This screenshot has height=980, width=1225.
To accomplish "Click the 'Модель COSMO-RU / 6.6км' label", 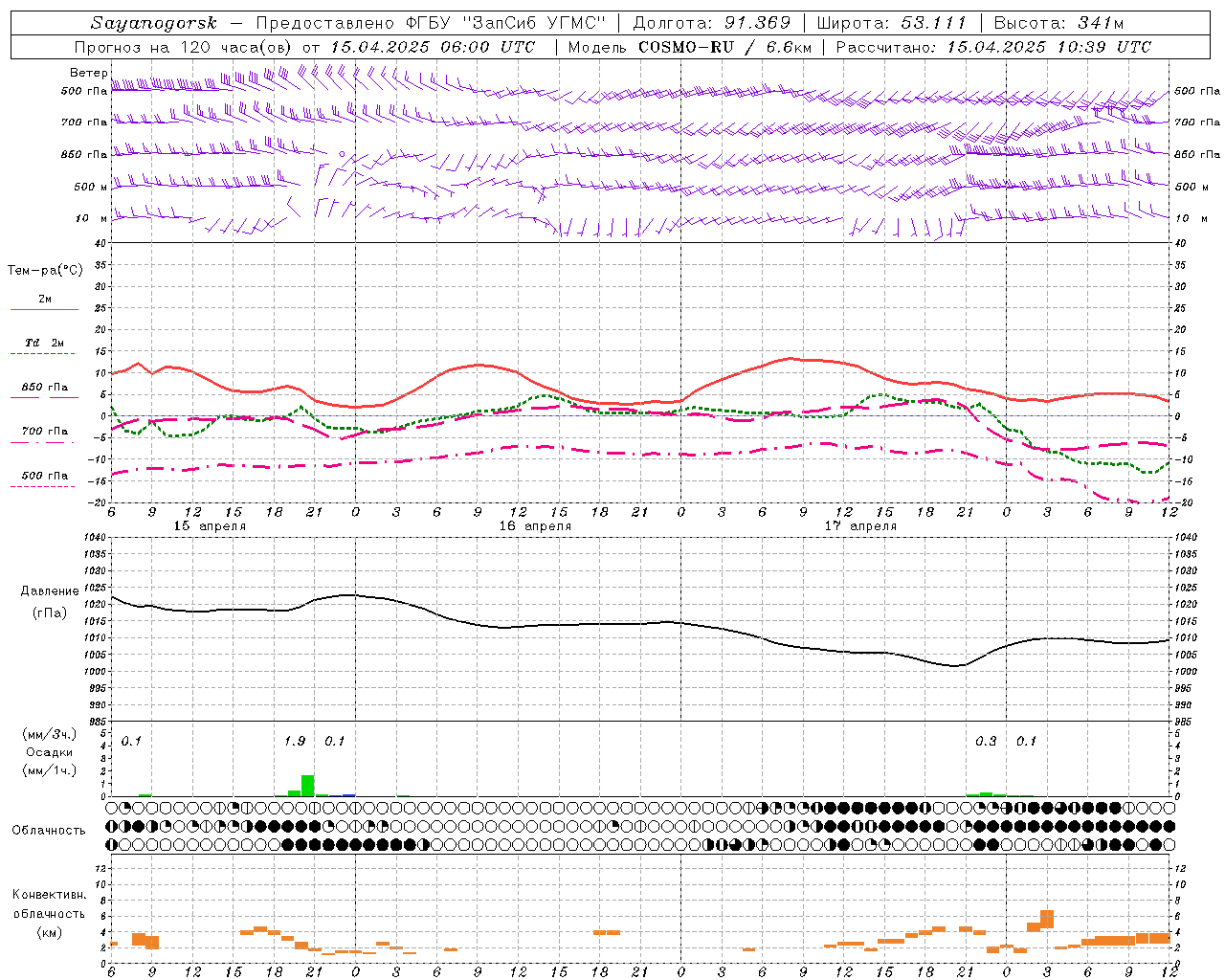I will pos(689,47).
